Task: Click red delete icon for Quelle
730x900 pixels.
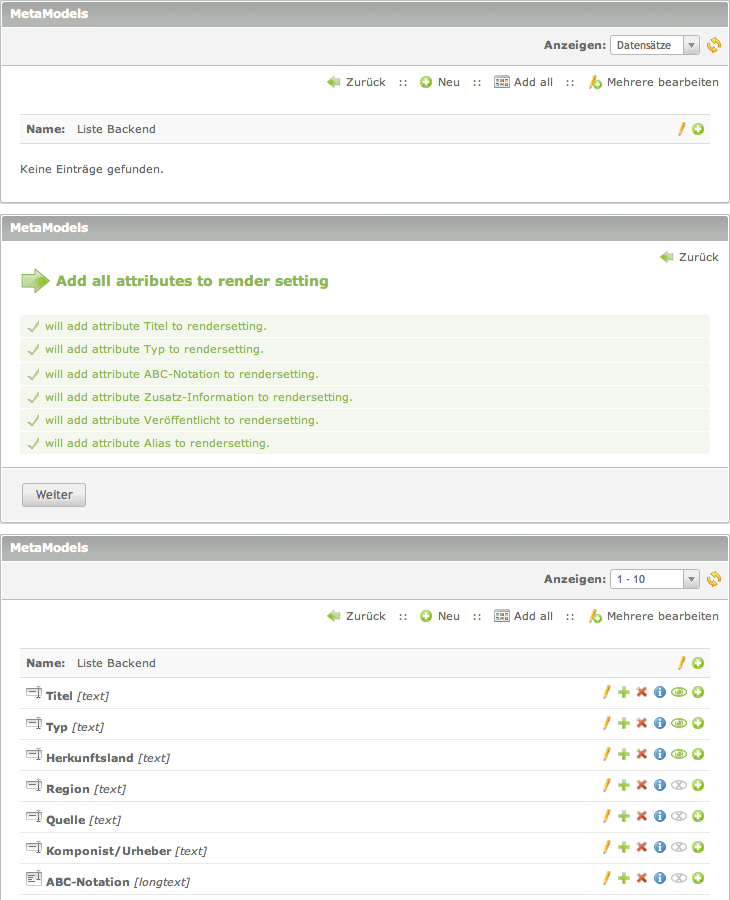Action: (x=642, y=816)
